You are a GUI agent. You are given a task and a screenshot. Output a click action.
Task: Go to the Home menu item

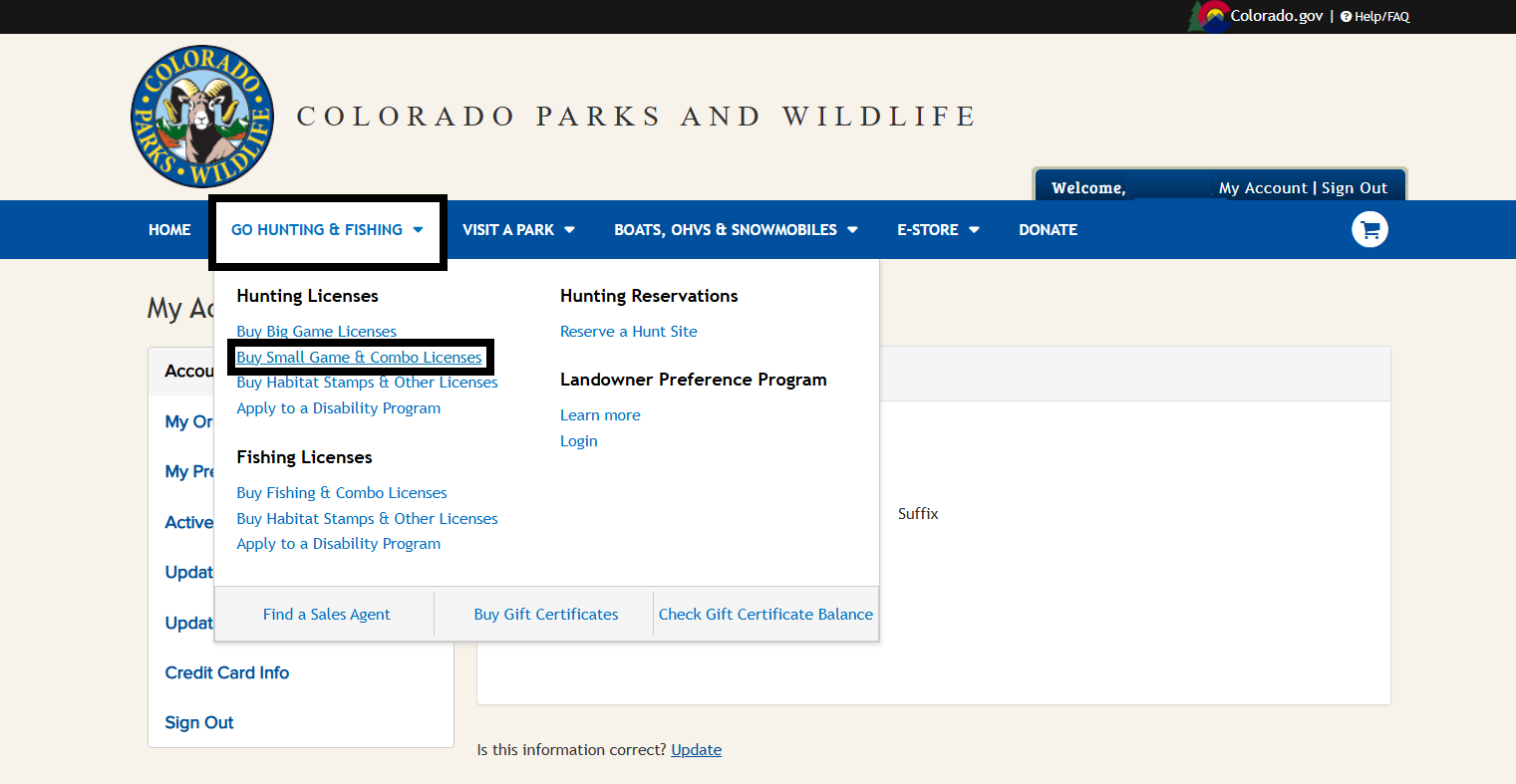[x=169, y=230]
